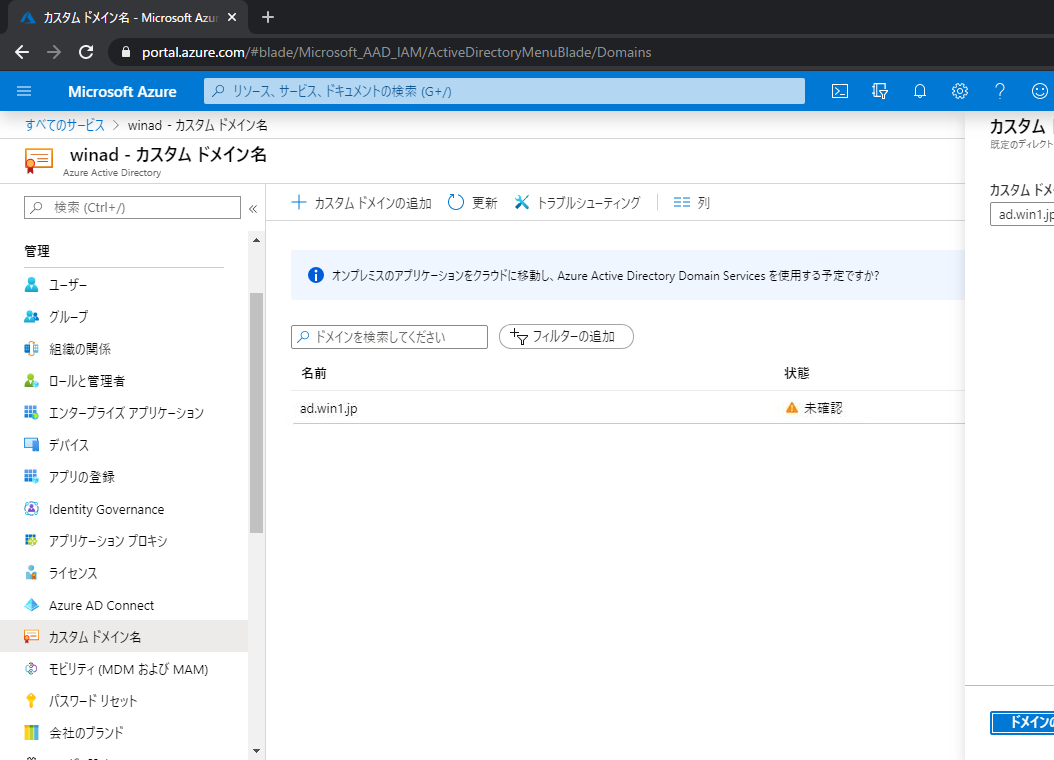Click the 会社のブランド icon
This screenshot has height=760, width=1054.
[x=32, y=733]
